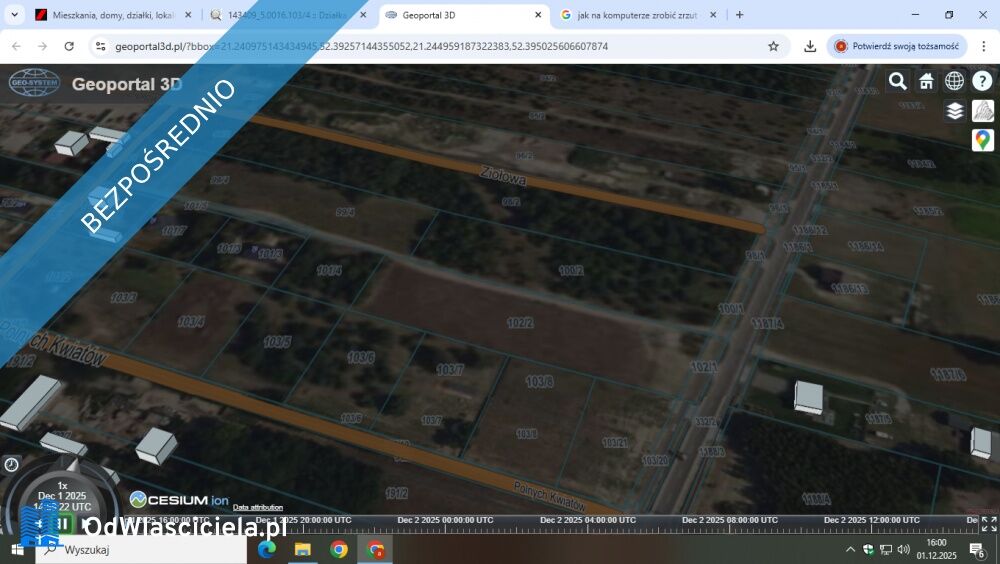The width and height of the screenshot is (1000, 564).
Task: Open the stacked layers panel icon
Action: coord(955,111)
